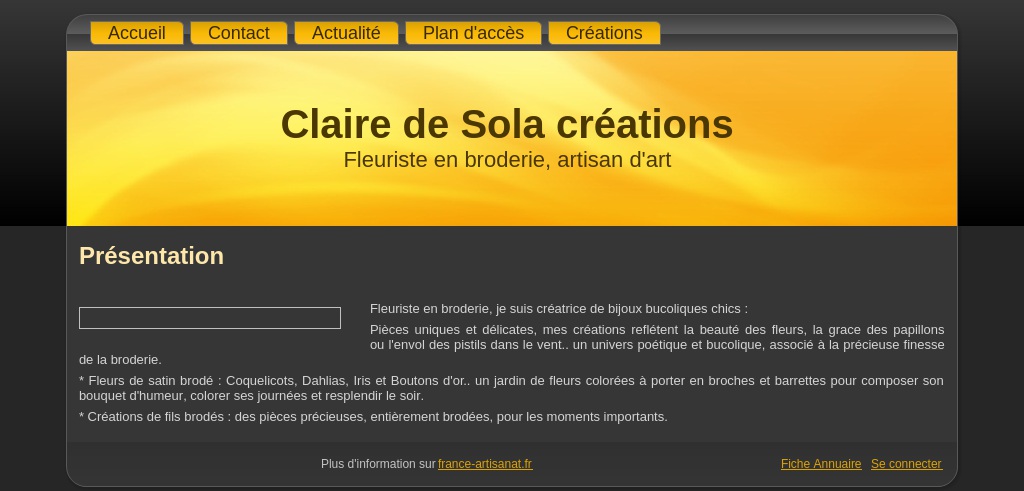View the Créations tab
The height and width of the screenshot is (491, 1024).
[604, 33]
